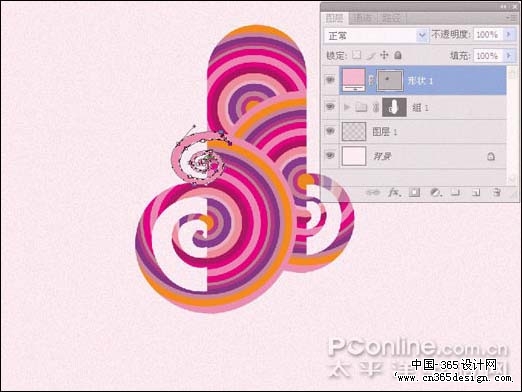Viewport: 522px width, 392px height.
Task: Collapse the panel with double-arrow icon
Action: pyautogui.click(x=504, y=6)
